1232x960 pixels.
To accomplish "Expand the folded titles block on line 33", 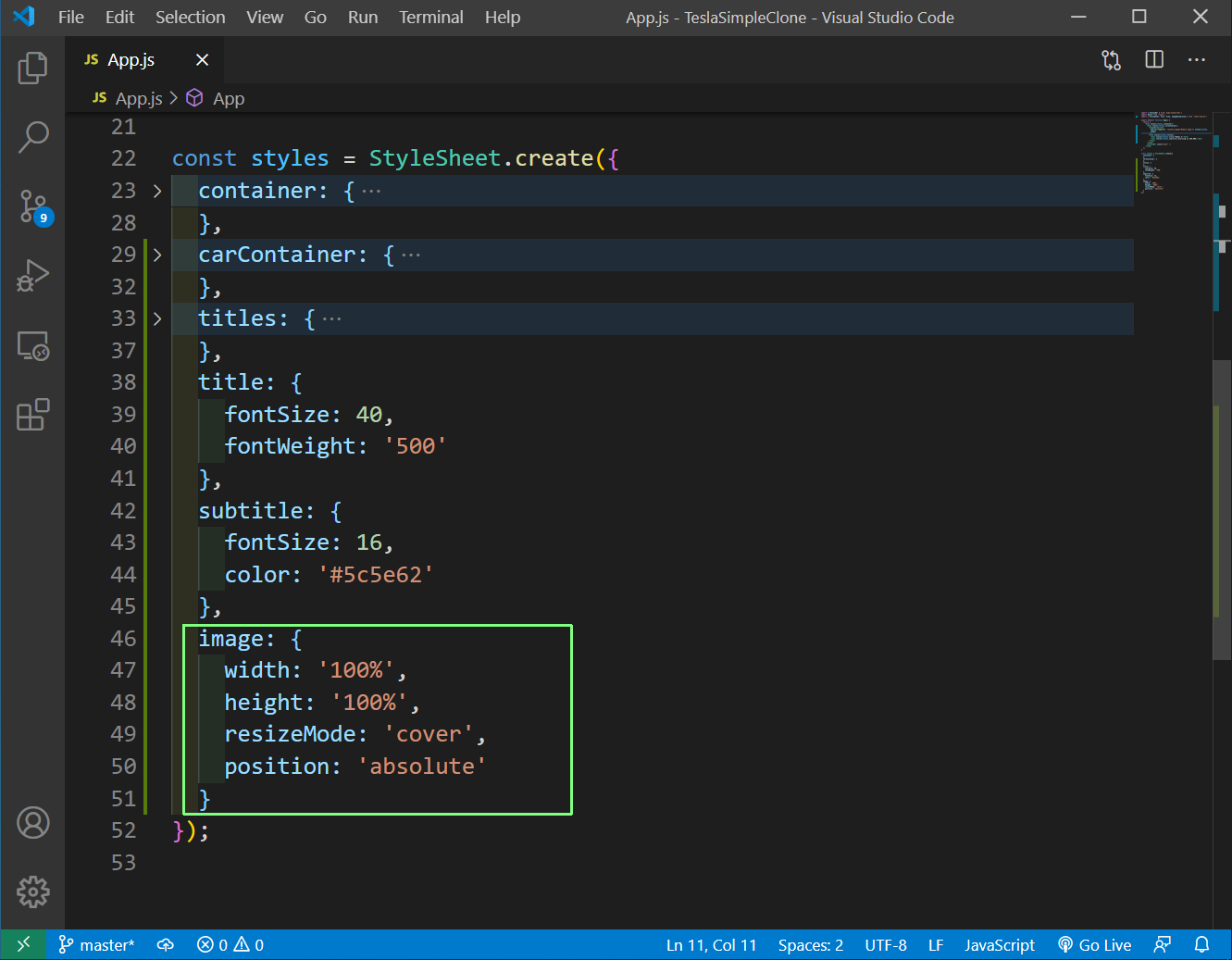I will [x=157, y=318].
